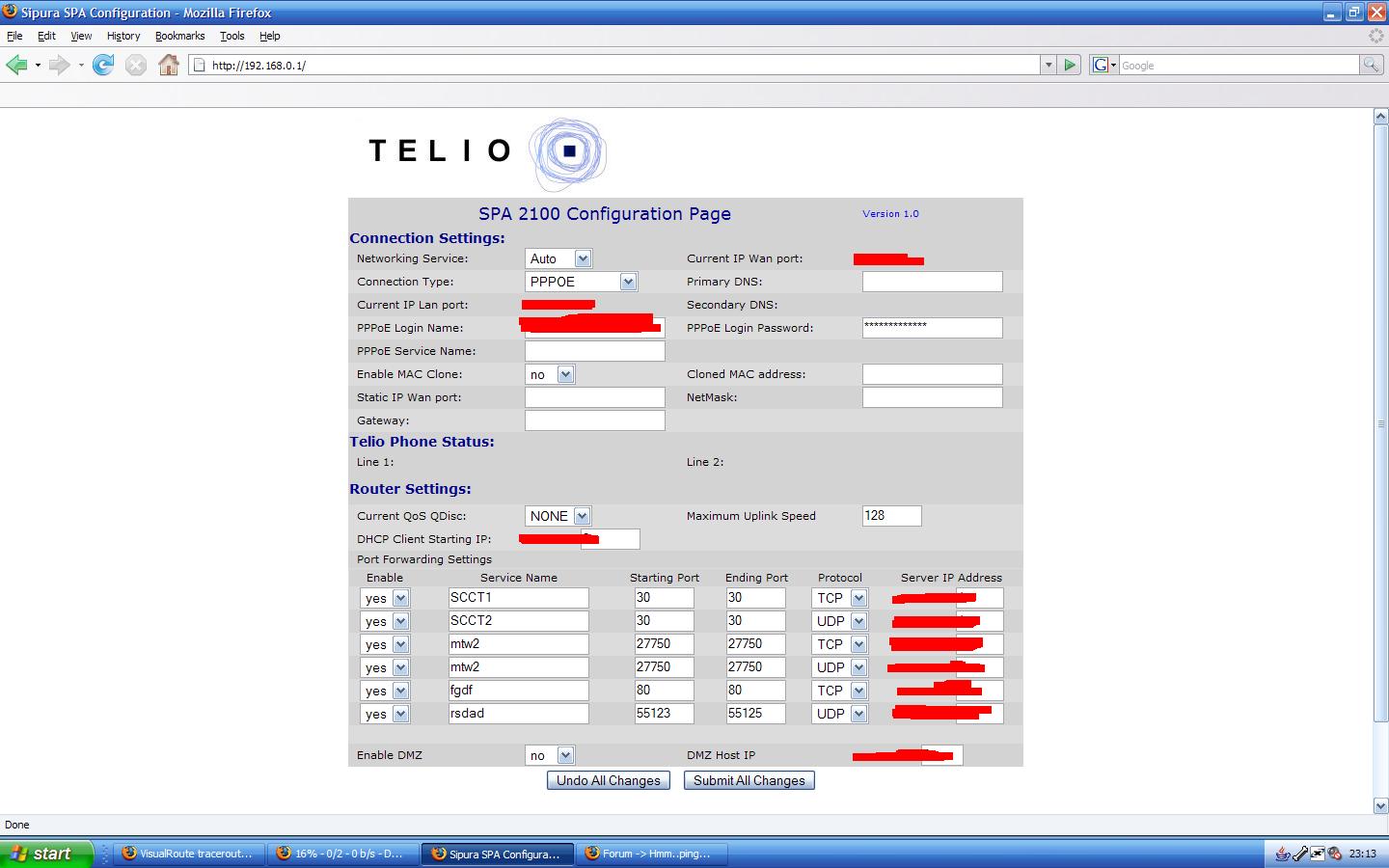1389x868 pixels.
Task: Expand the Networking Service Auto dropdown
Action: point(558,258)
